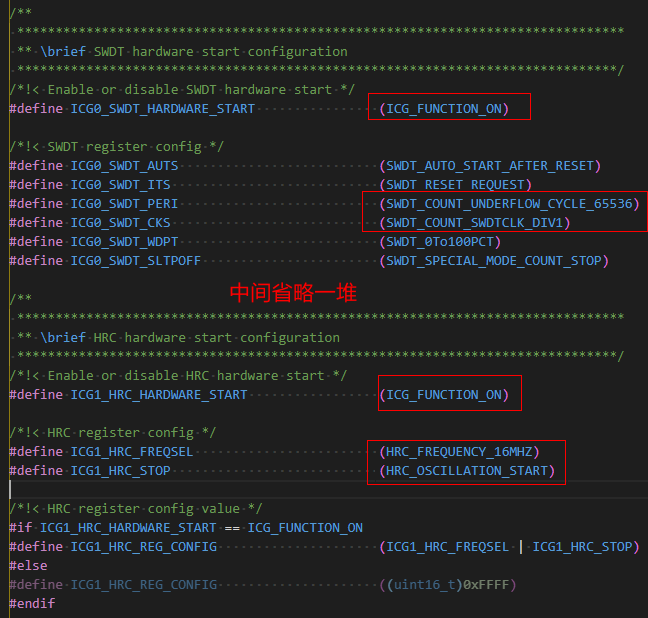Click #define keyword on ICG0_SWDT_AUTS line
Image resolution: width=648 pixels, height=618 pixels.
(x=36, y=166)
